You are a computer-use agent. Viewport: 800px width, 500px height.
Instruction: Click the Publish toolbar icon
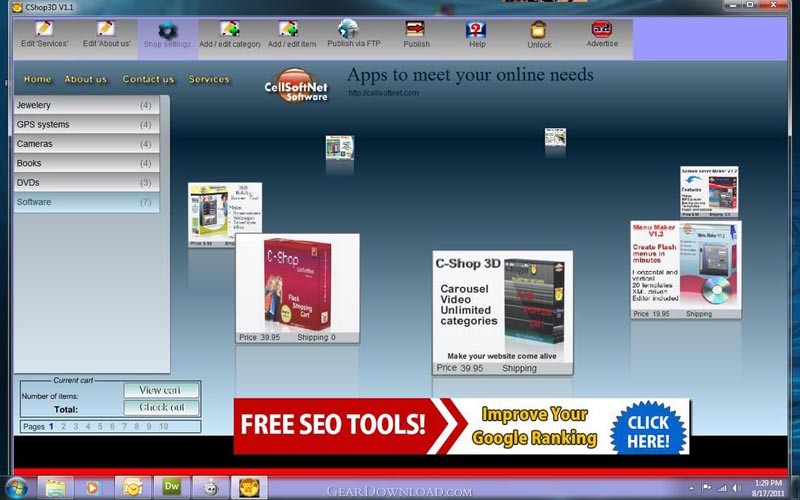pyautogui.click(x=415, y=29)
